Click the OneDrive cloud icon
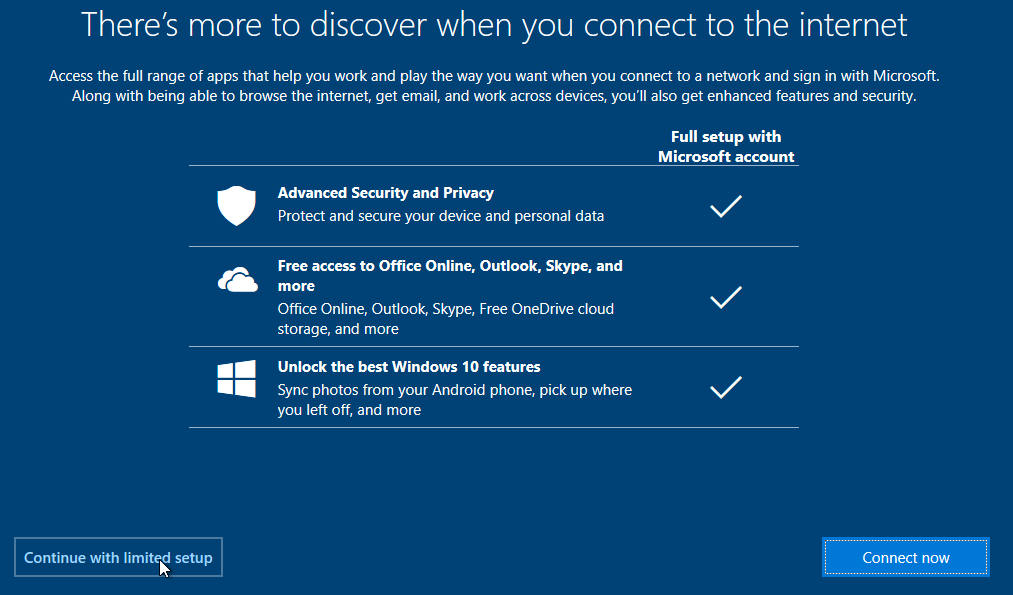Image resolution: width=1013 pixels, height=595 pixels. pyautogui.click(x=237, y=280)
